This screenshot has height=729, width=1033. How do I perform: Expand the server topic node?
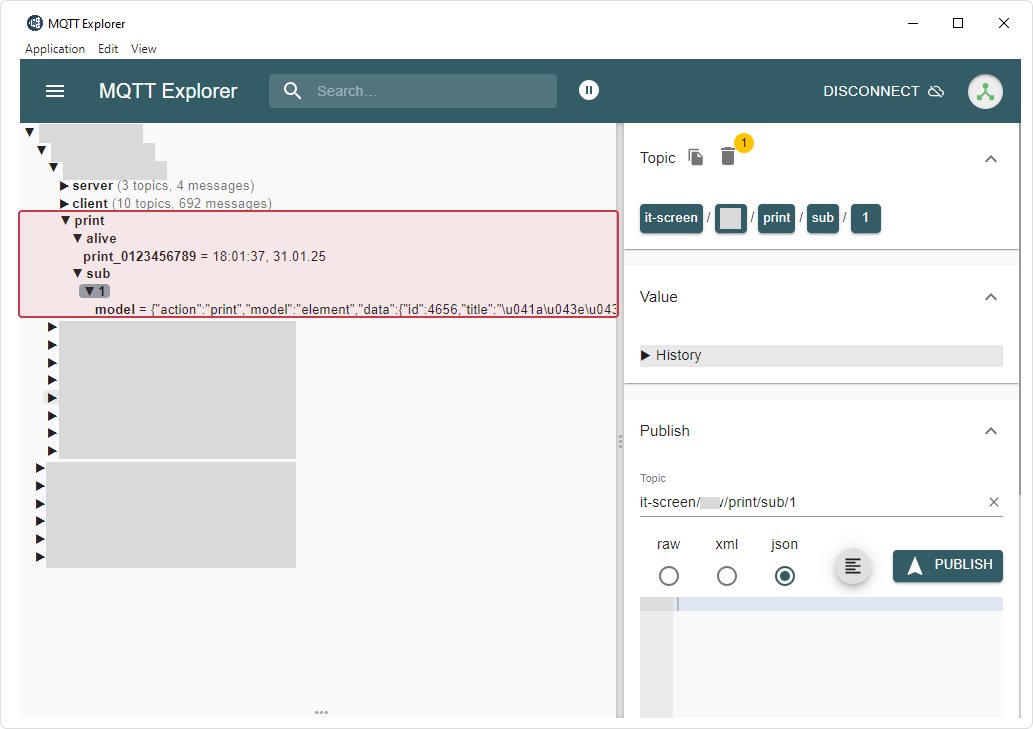click(65, 186)
